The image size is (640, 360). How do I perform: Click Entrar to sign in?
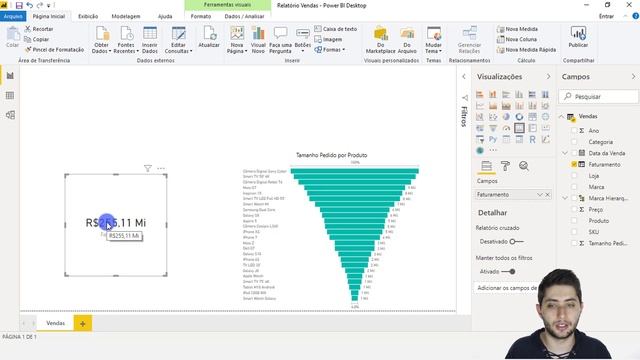click(606, 16)
